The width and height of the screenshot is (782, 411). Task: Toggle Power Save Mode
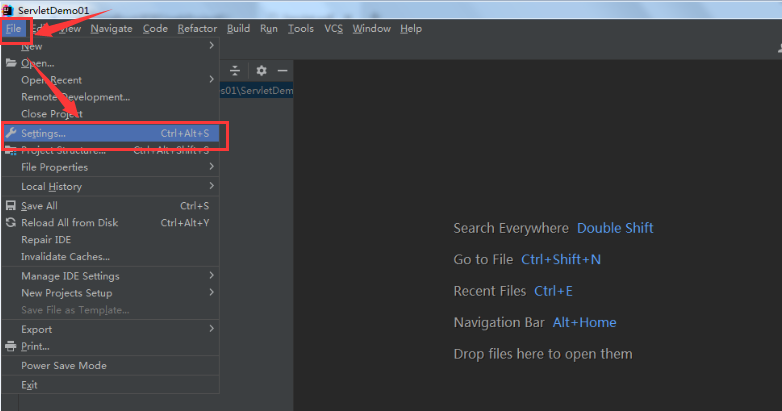coord(111,366)
